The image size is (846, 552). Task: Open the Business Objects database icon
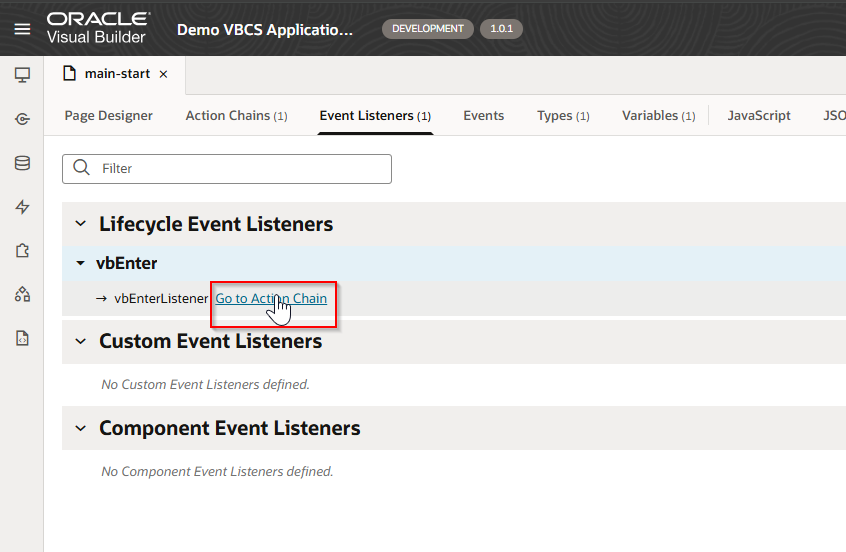[x=22, y=163]
